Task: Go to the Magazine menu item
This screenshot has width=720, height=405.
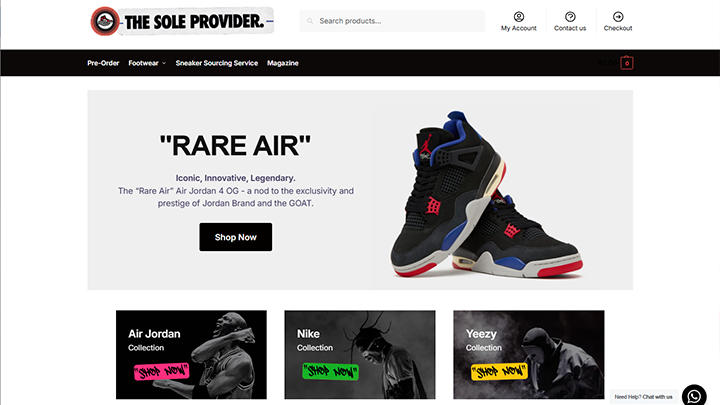Action: [x=283, y=63]
